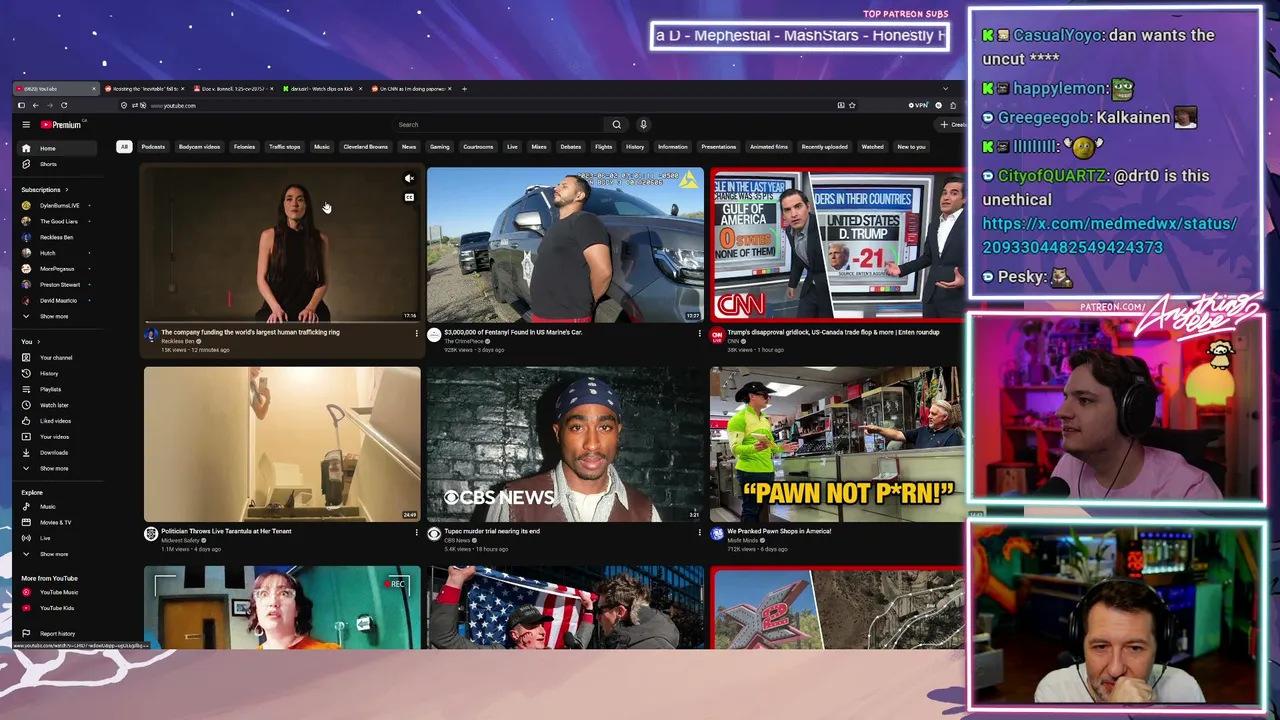The height and width of the screenshot is (720, 1280).
Task: Open options menu for the human trafficking video
Action: [417, 333]
